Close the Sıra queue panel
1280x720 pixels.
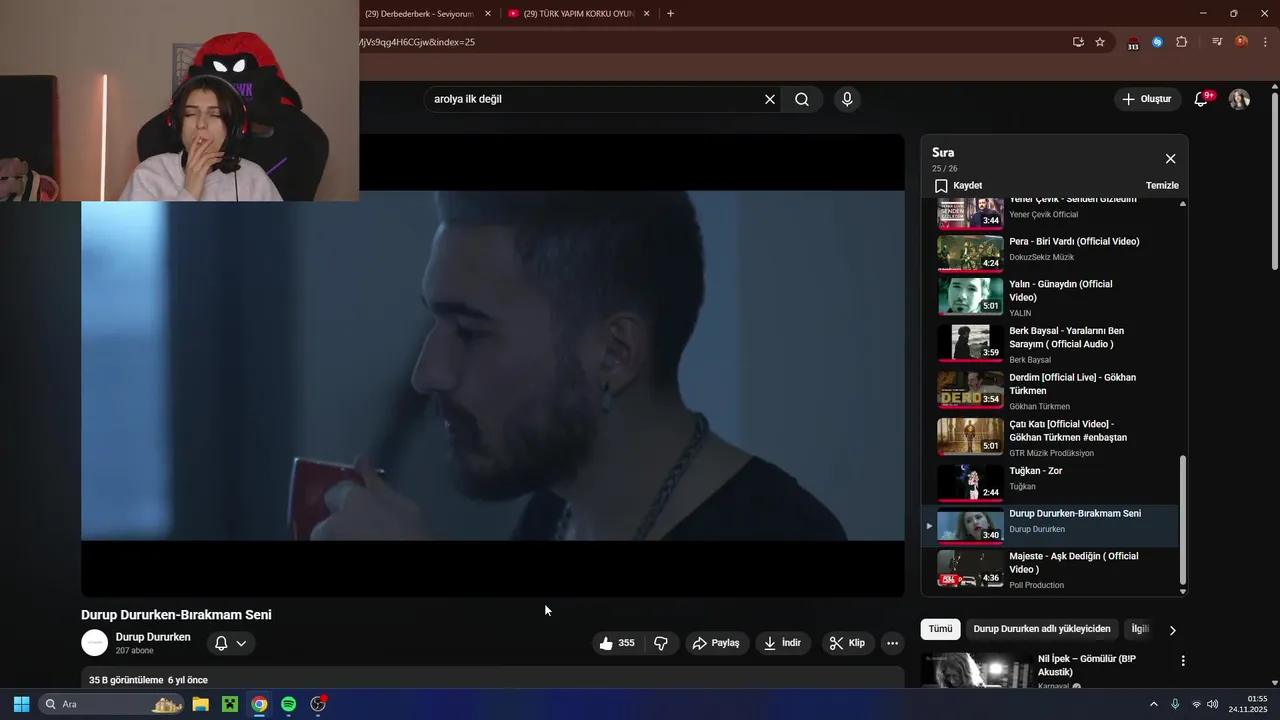pos(1170,159)
